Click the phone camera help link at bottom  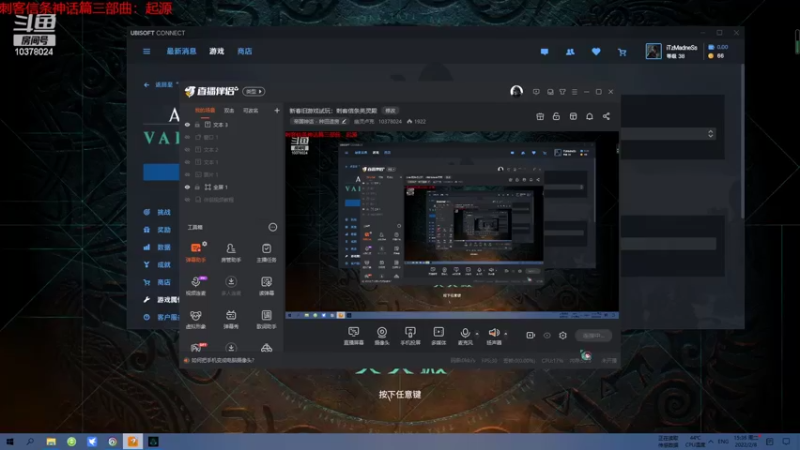[222, 360]
